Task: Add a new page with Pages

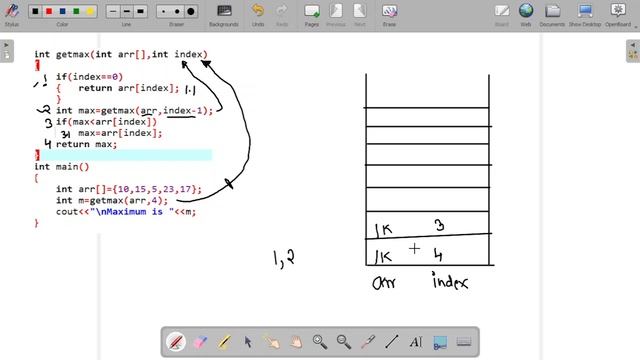Action: 312,15
